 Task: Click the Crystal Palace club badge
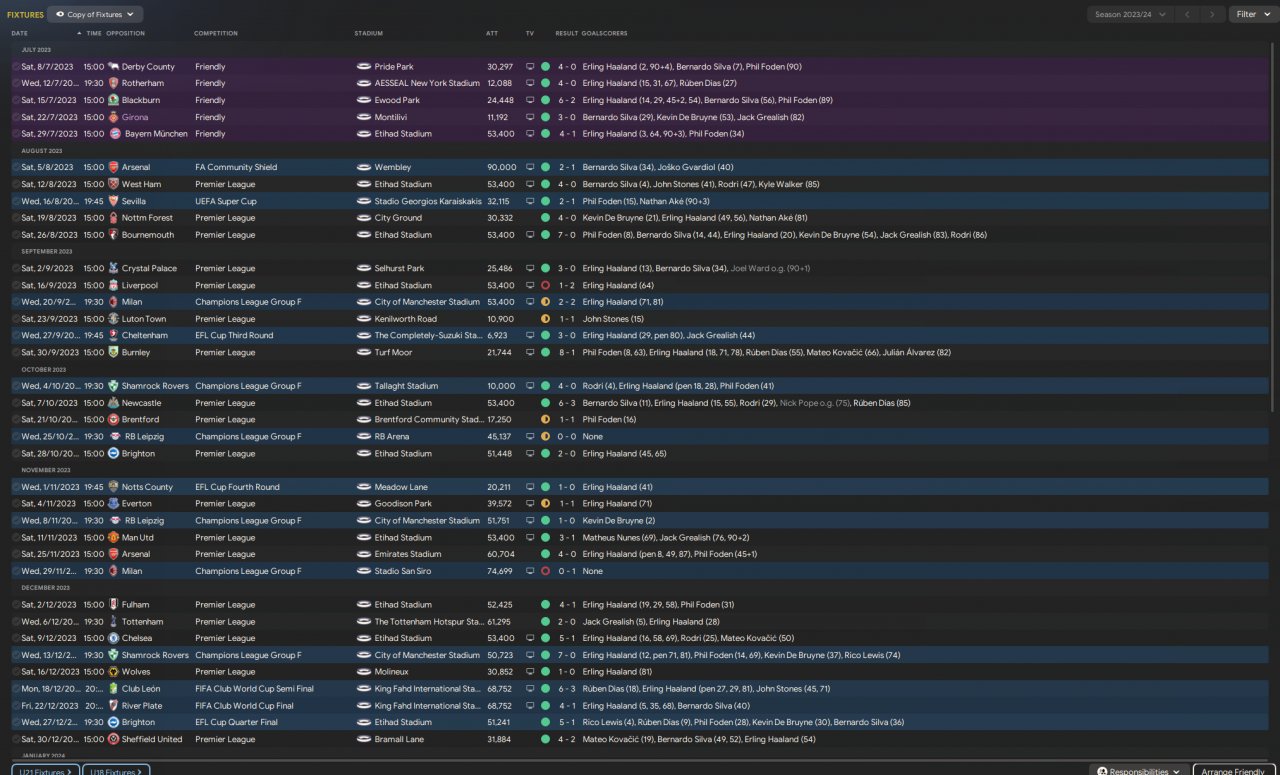(113, 268)
